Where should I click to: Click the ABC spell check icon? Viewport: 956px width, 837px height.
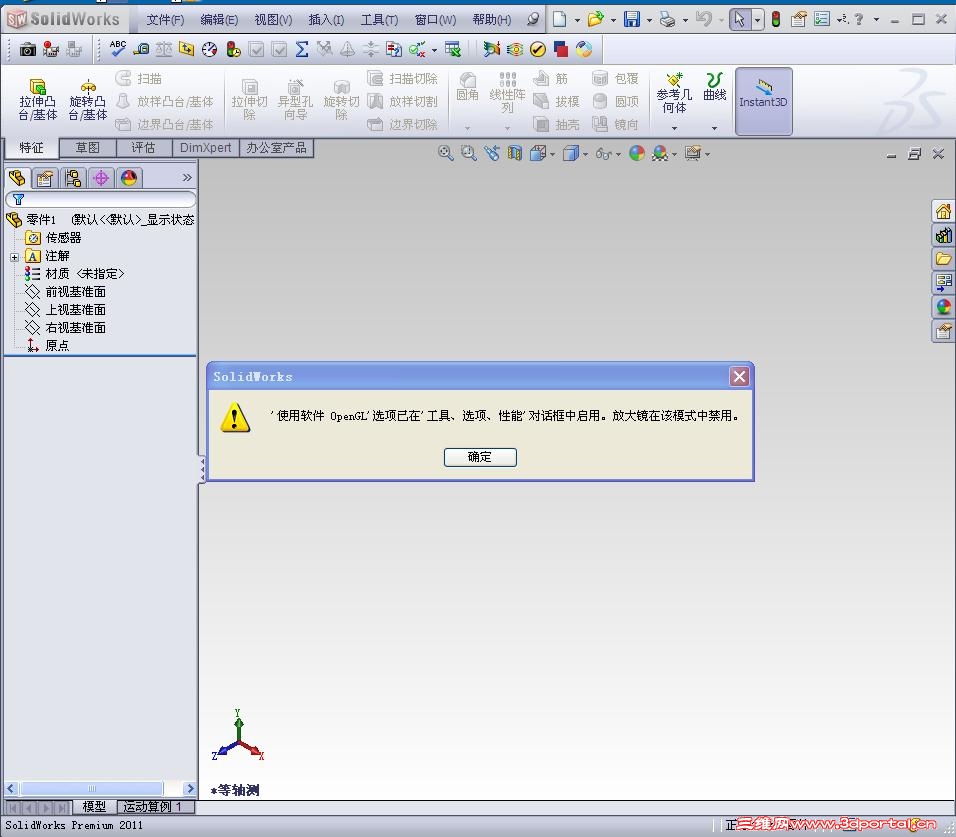coord(118,49)
